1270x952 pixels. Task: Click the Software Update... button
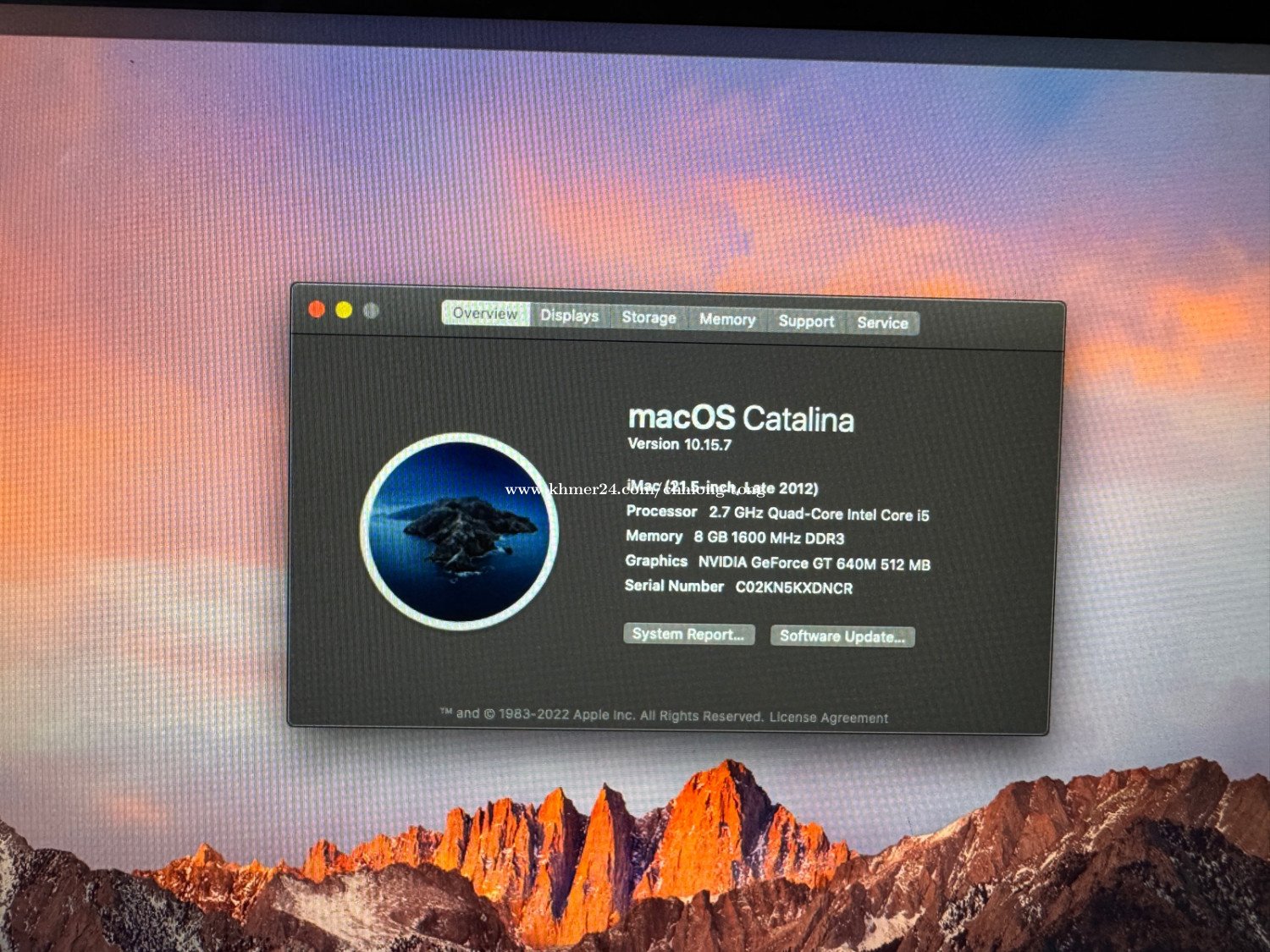pyautogui.click(x=842, y=636)
